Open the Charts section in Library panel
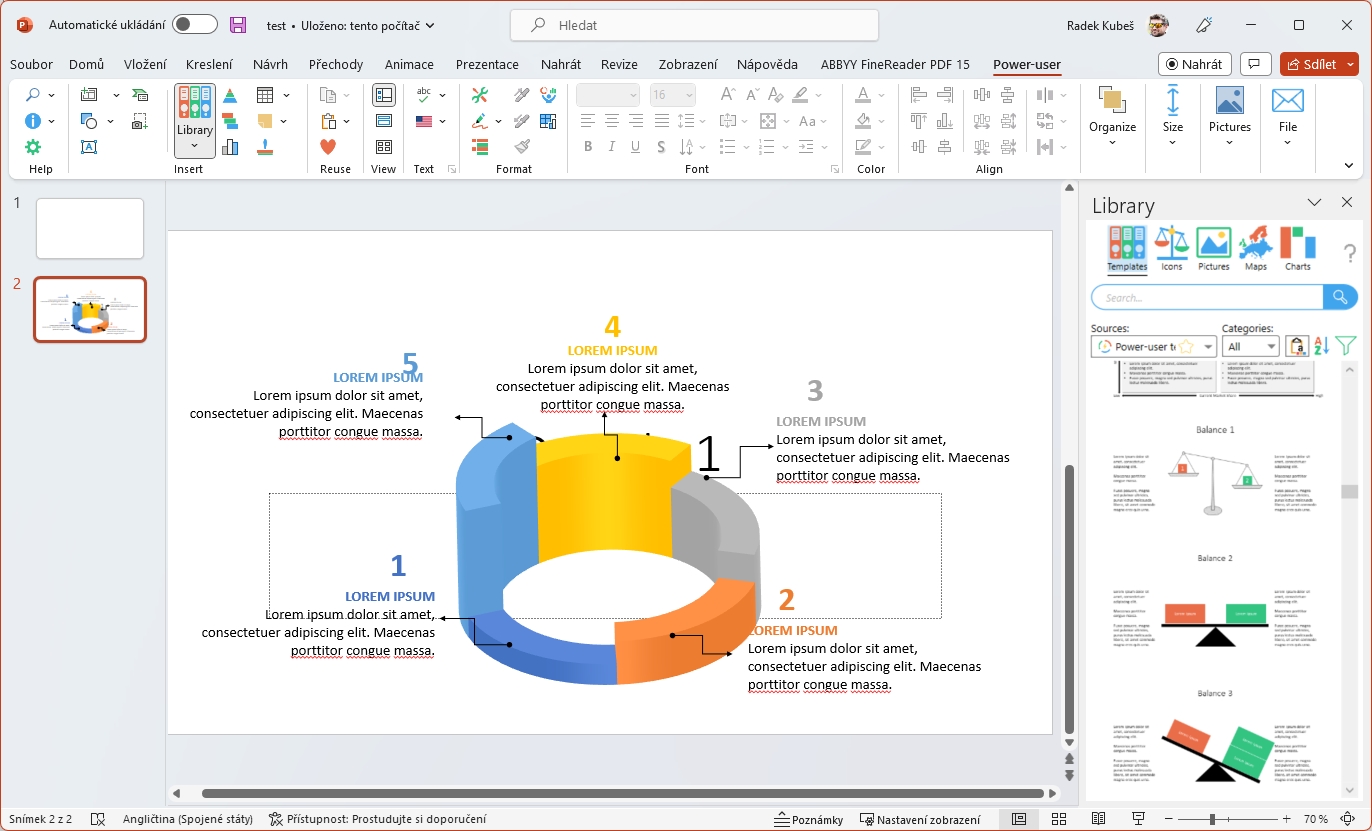 (x=1297, y=248)
